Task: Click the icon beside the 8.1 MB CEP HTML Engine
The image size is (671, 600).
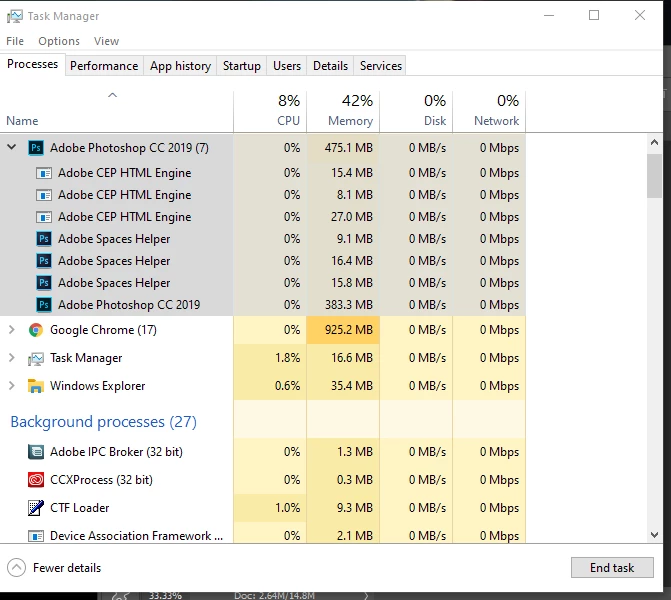Action: pyautogui.click(x=44, y=195)
